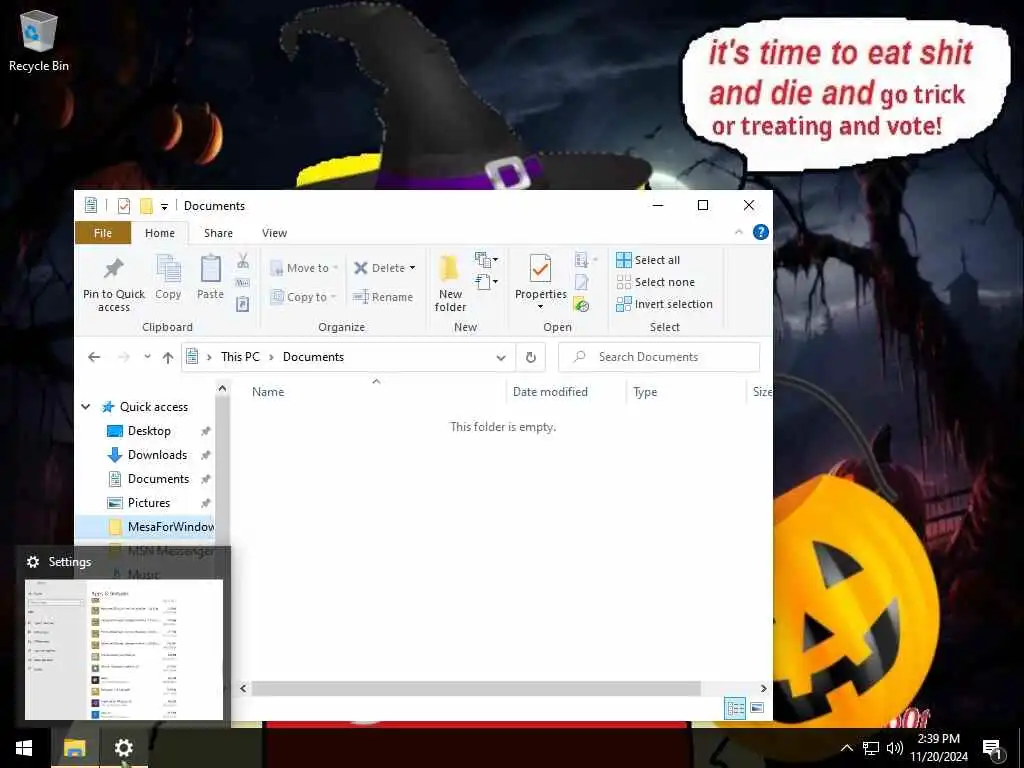Click Documents in the address bar
This screenshot has height=768, width=1024.
(313, 357)
